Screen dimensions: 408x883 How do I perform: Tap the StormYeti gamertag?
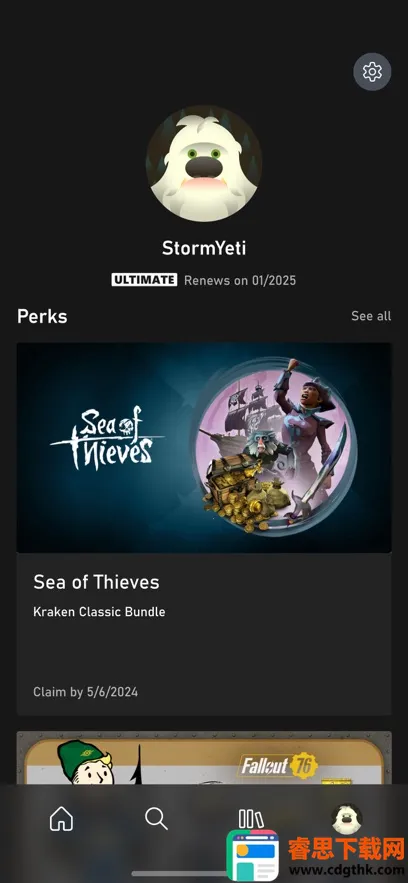(204, 248)
